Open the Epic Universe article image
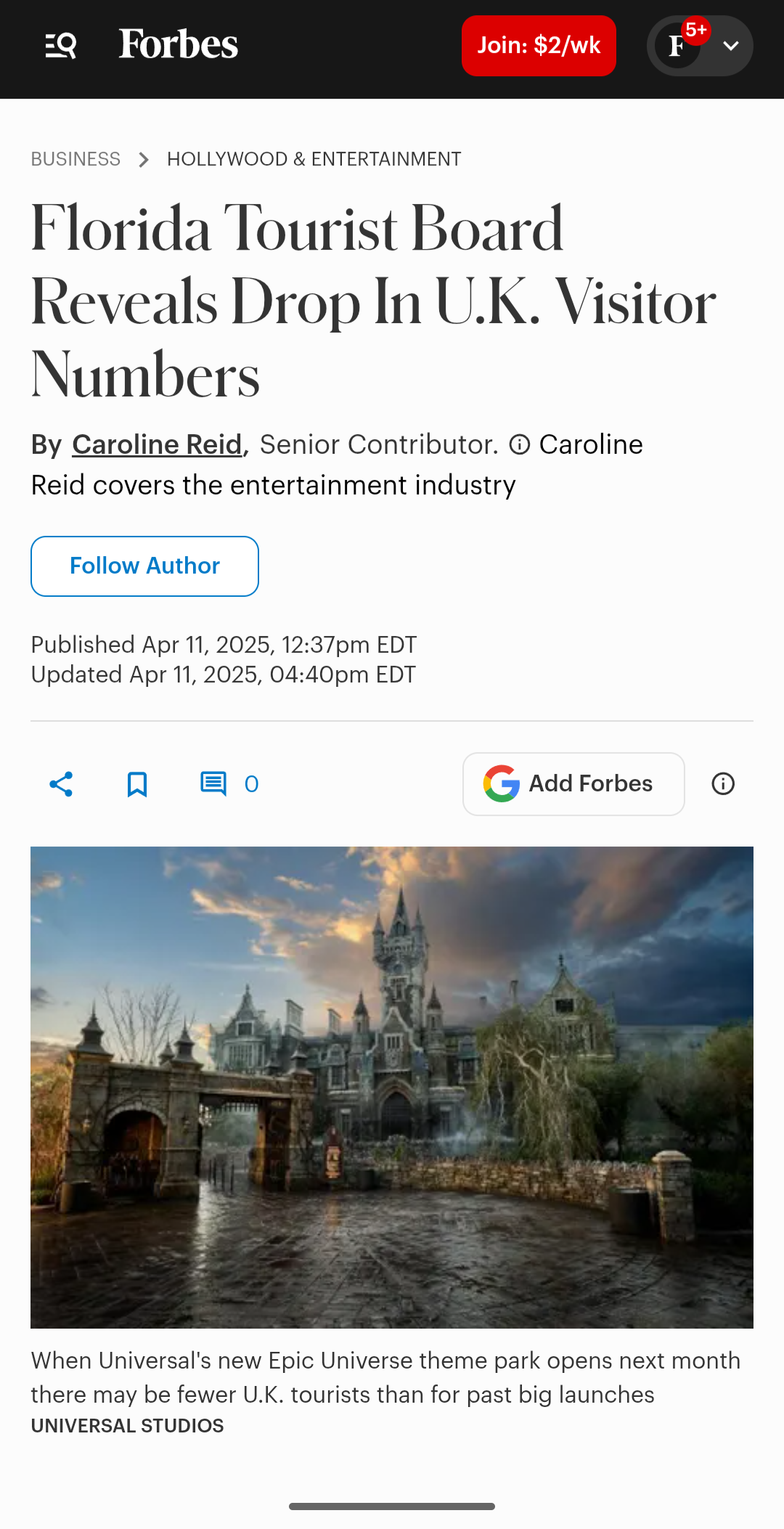784x1529 pixels. pos(392,1088)
